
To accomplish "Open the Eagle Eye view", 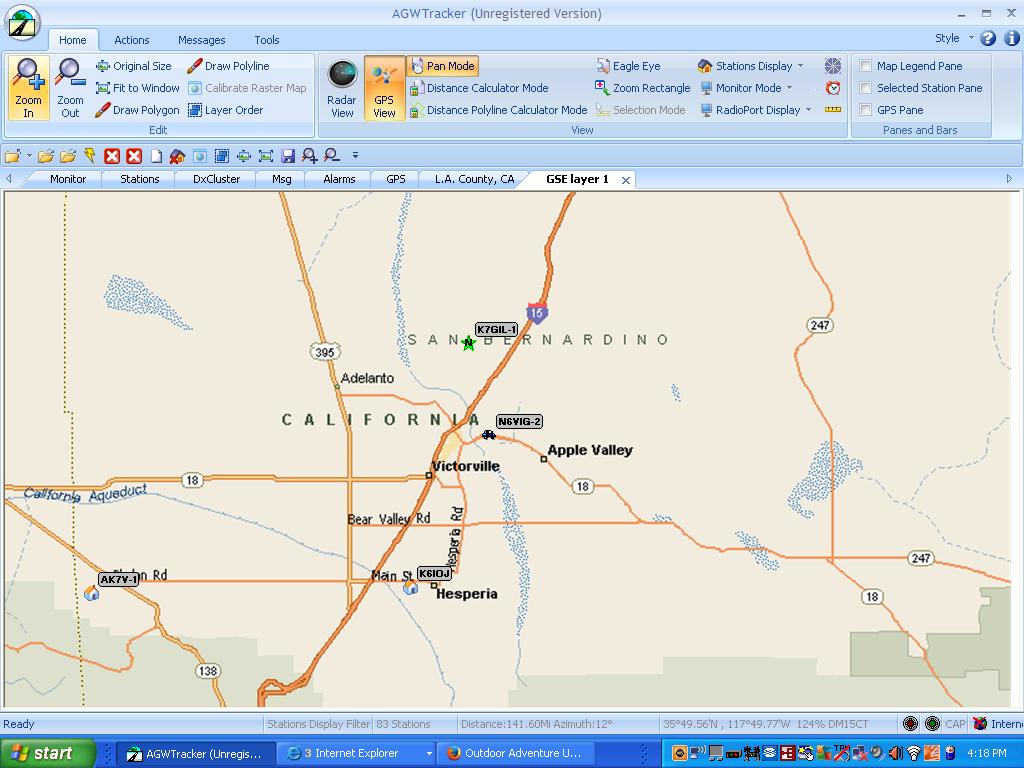I will 628,66.
